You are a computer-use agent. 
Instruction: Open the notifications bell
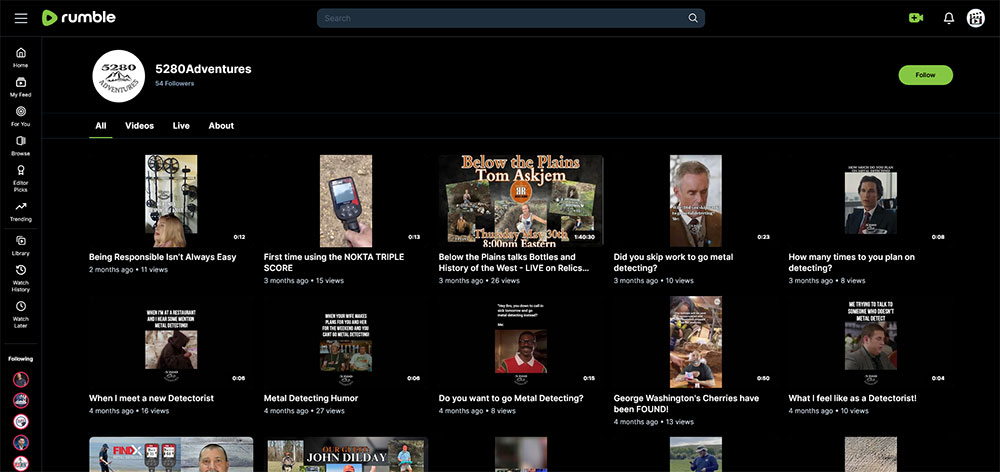949,18
